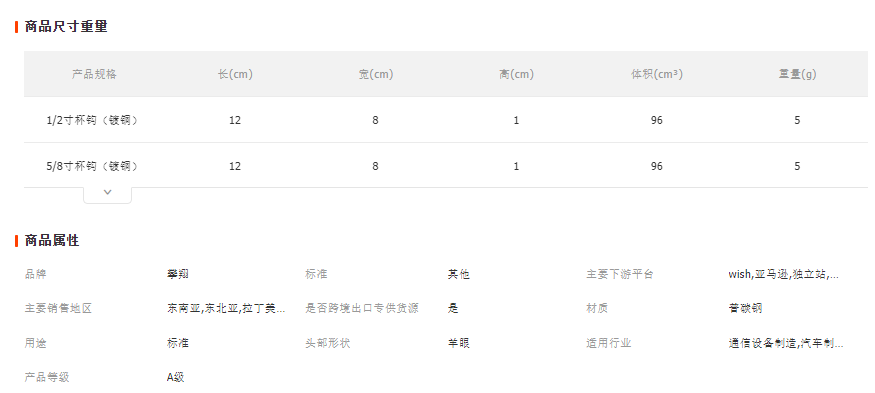Screen dimensions: 875x393
Task: Click the truncated 主要下游平台 value wish,亚马逊
Action: [x=783, y=274]
